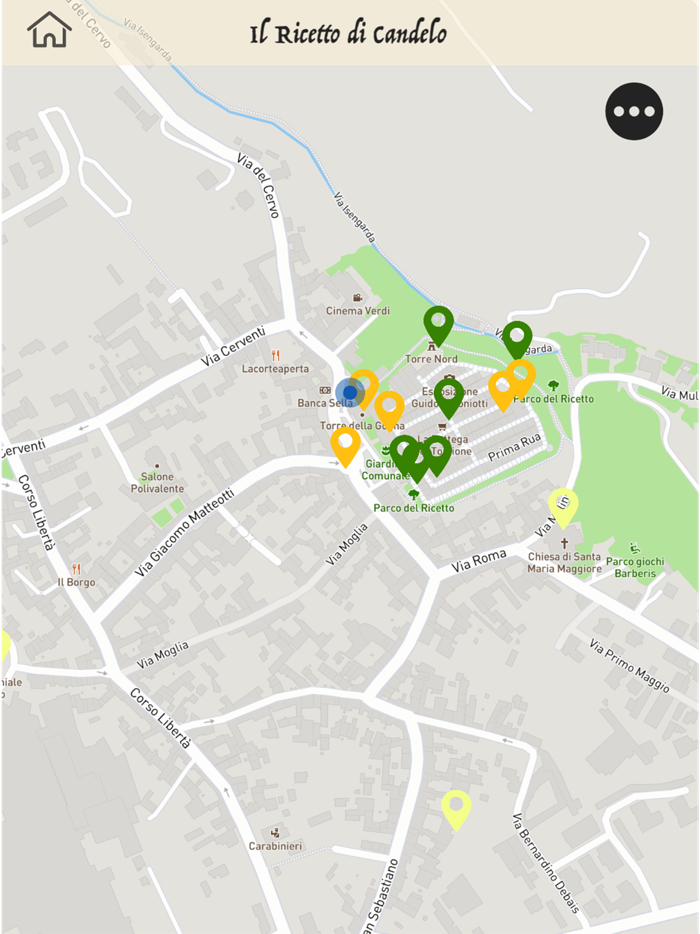Screen dimensions: 700x934
Task: Select the Lacorteaperta restaurant icon
Action: point(275,356)
